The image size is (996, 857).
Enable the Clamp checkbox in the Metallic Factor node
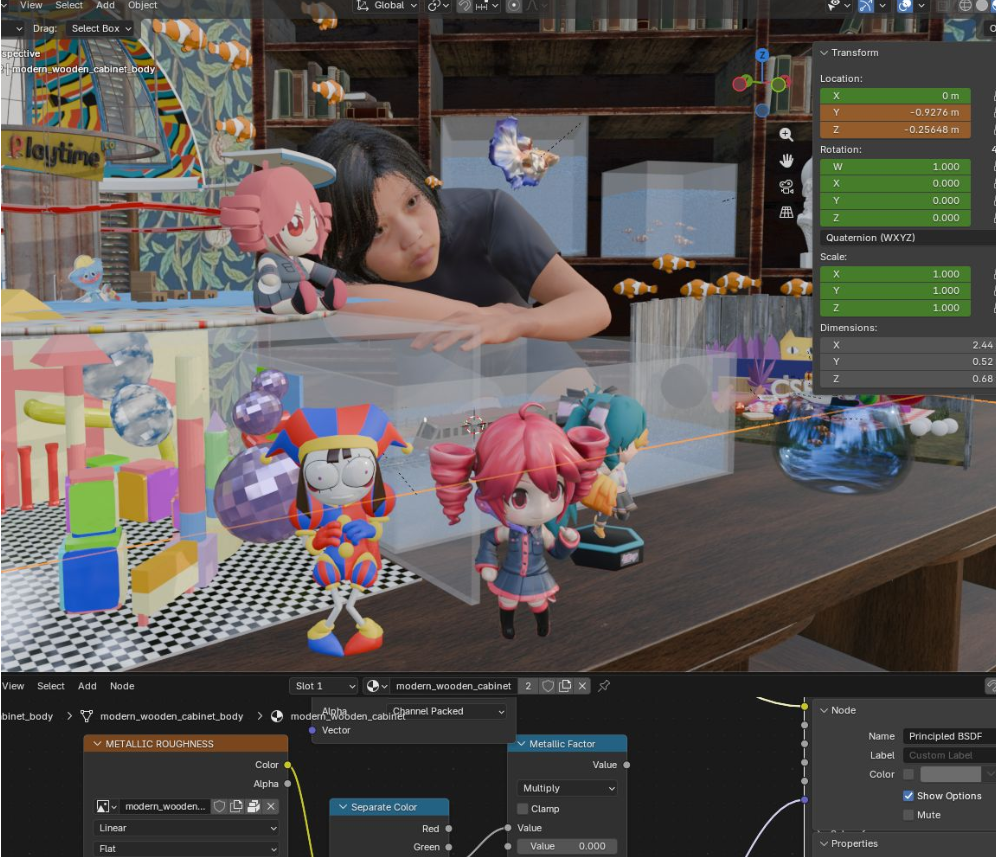click(x=523, y=809)
